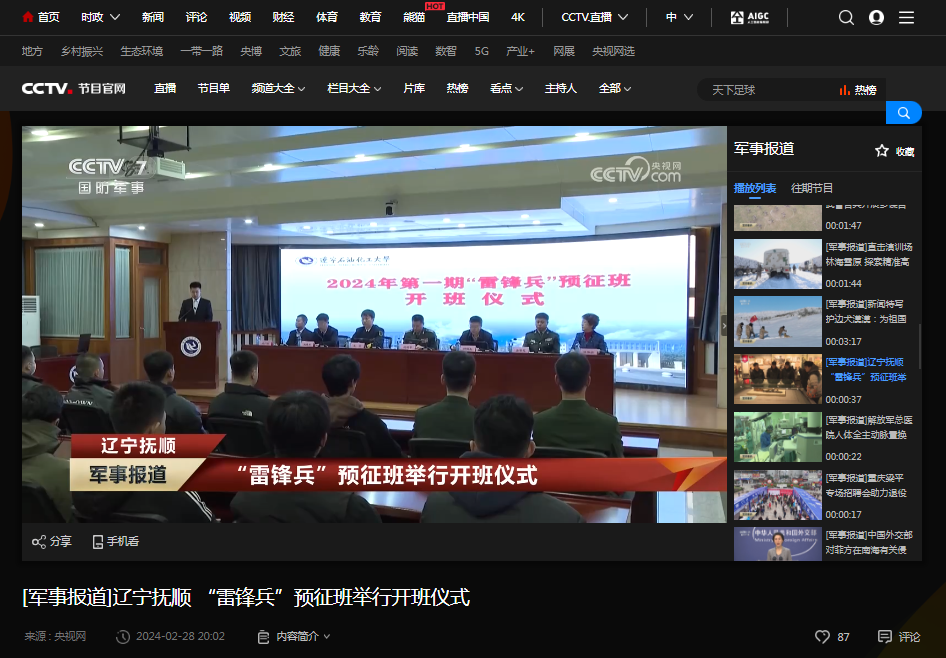Click the 首页 home icon

point(38,17)
